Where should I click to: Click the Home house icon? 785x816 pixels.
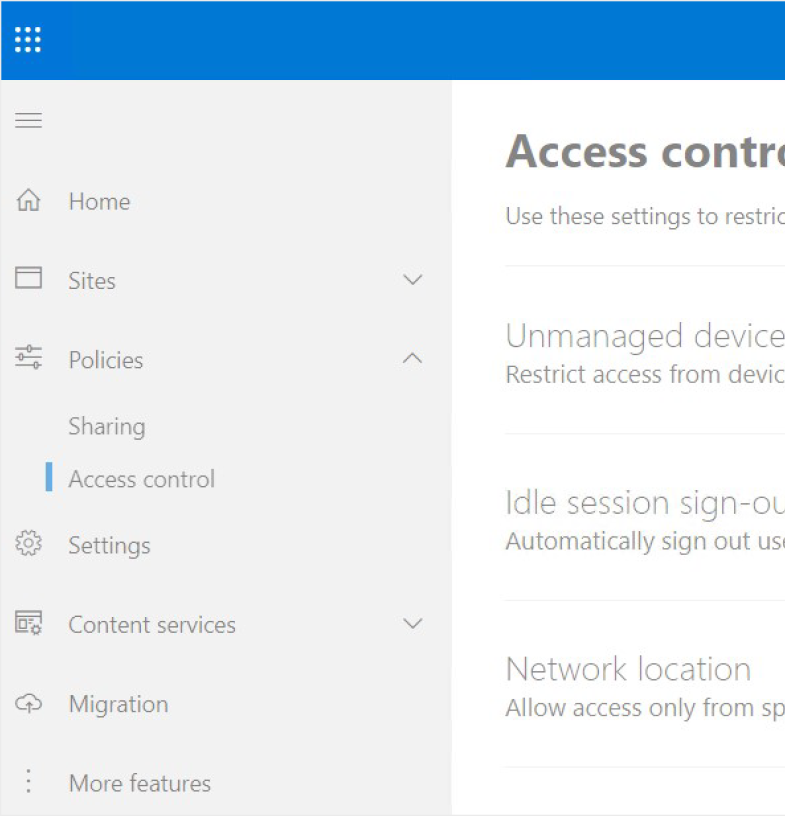point(28,200)
